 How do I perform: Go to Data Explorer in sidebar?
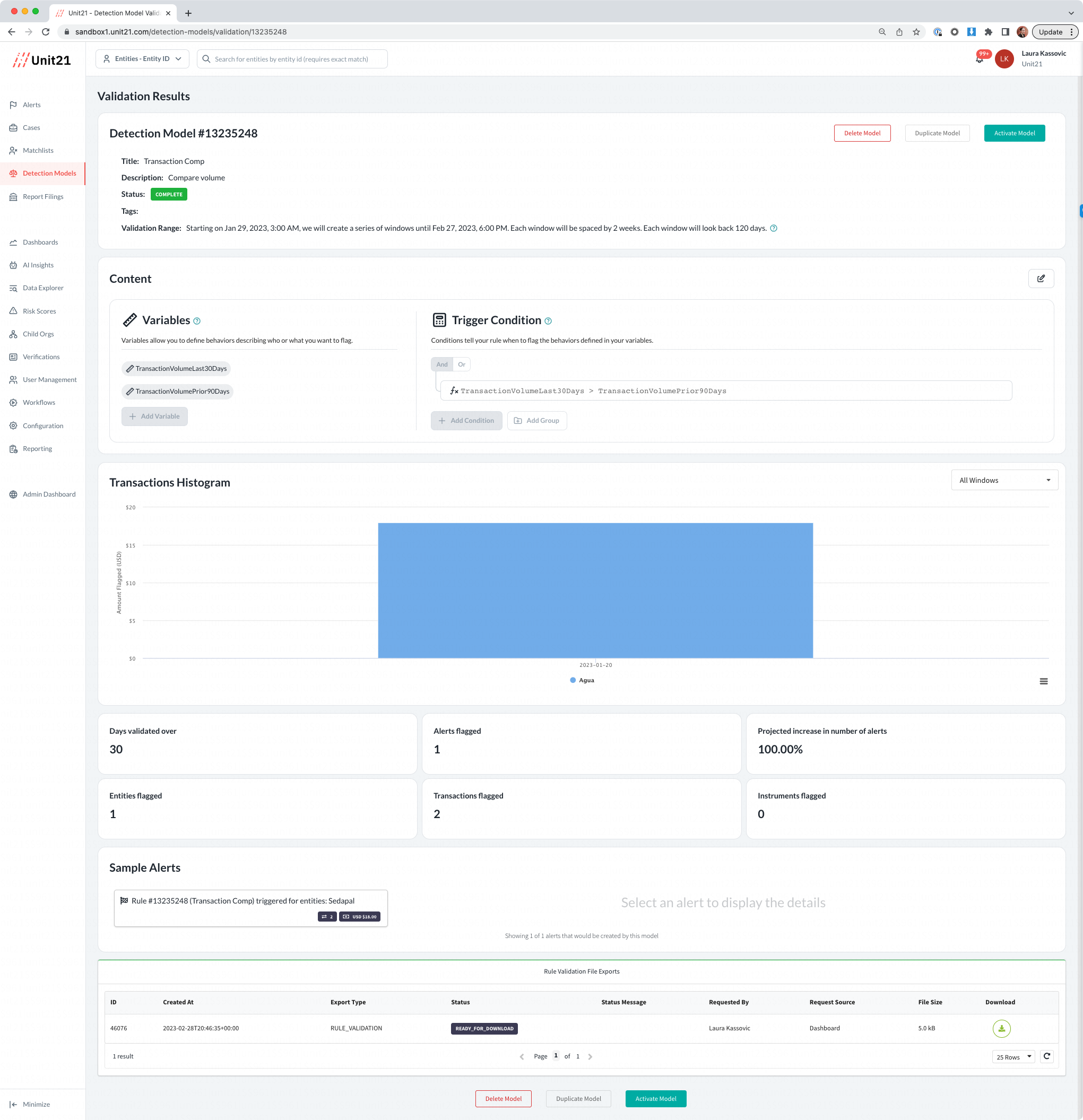pyautogui.click(x=43, y=288)
